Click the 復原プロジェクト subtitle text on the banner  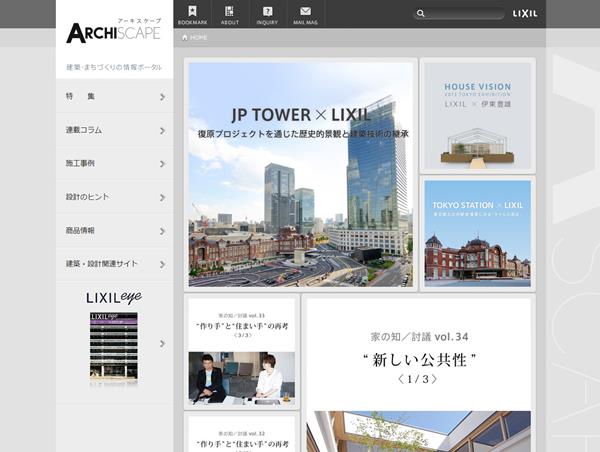pyautogui.click(x=303, y=134)
